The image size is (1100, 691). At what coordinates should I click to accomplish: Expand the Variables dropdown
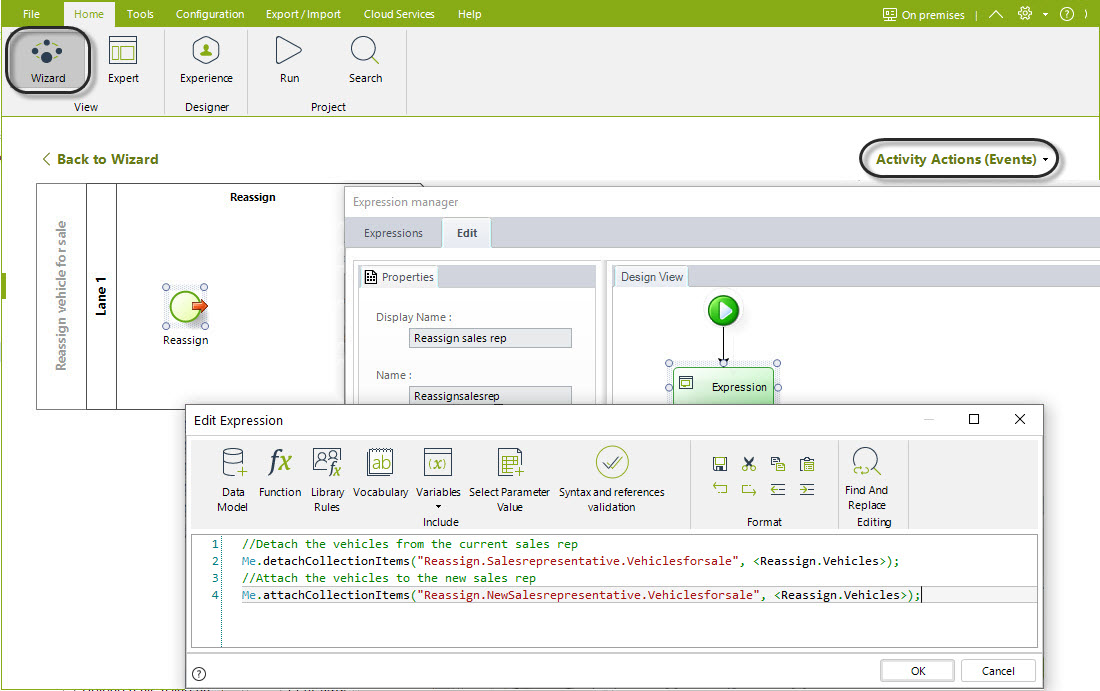[x=438, y=506]
